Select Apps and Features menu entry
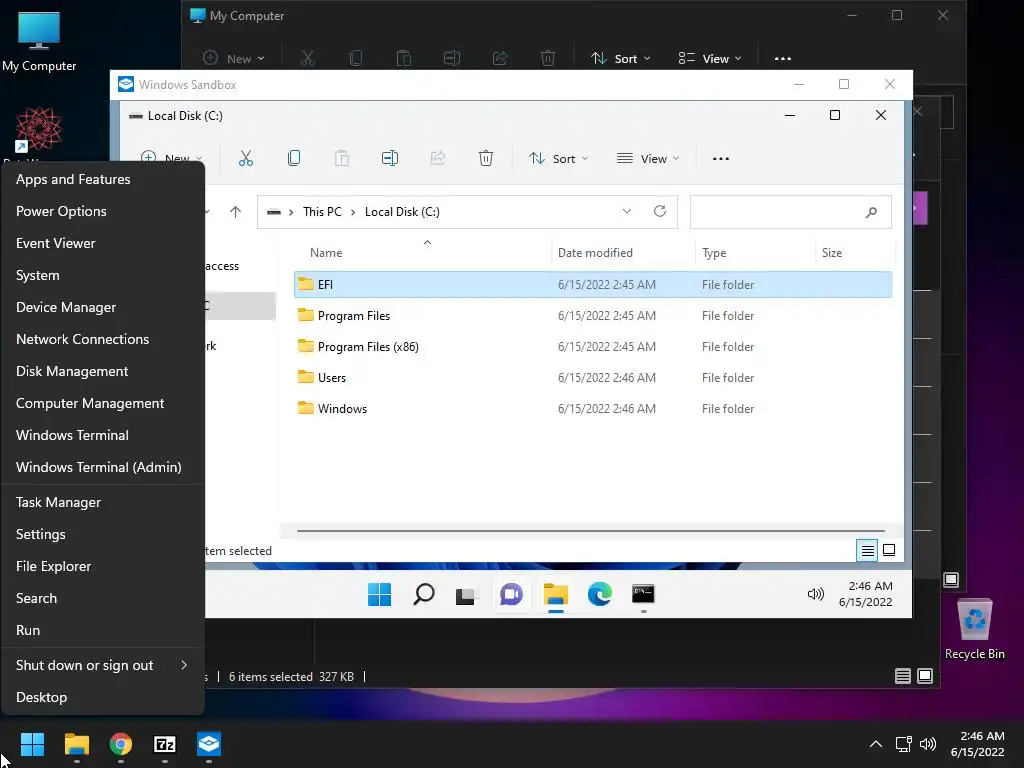The width and height of the screenshot is (1024, 768). pos(103,179)
